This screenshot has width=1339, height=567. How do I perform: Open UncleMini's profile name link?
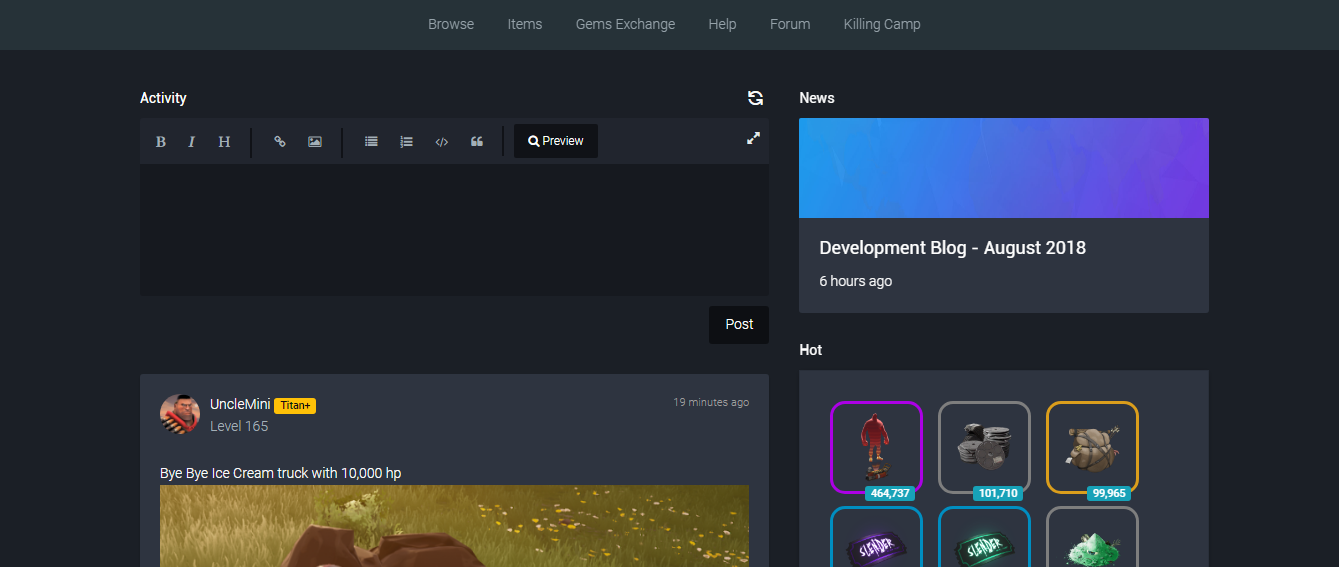(x=240, y=404)
